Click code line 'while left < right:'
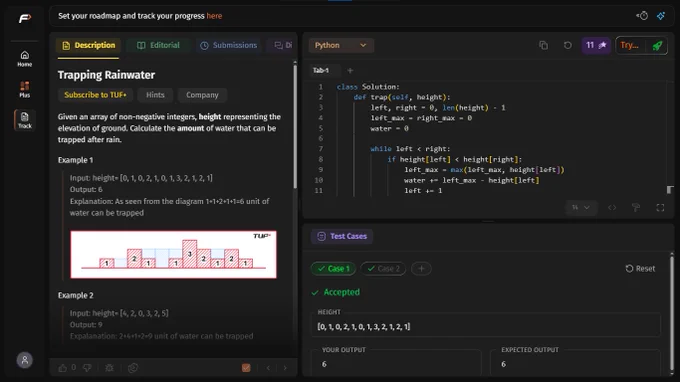Screen dimensions: 680x382 (410, 149)
